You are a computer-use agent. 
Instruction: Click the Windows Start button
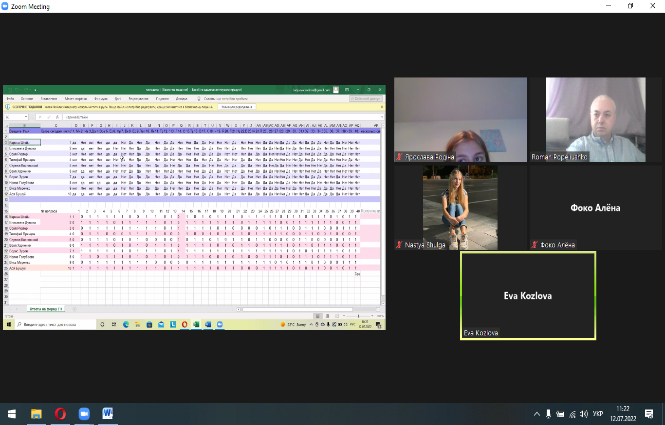11,413
